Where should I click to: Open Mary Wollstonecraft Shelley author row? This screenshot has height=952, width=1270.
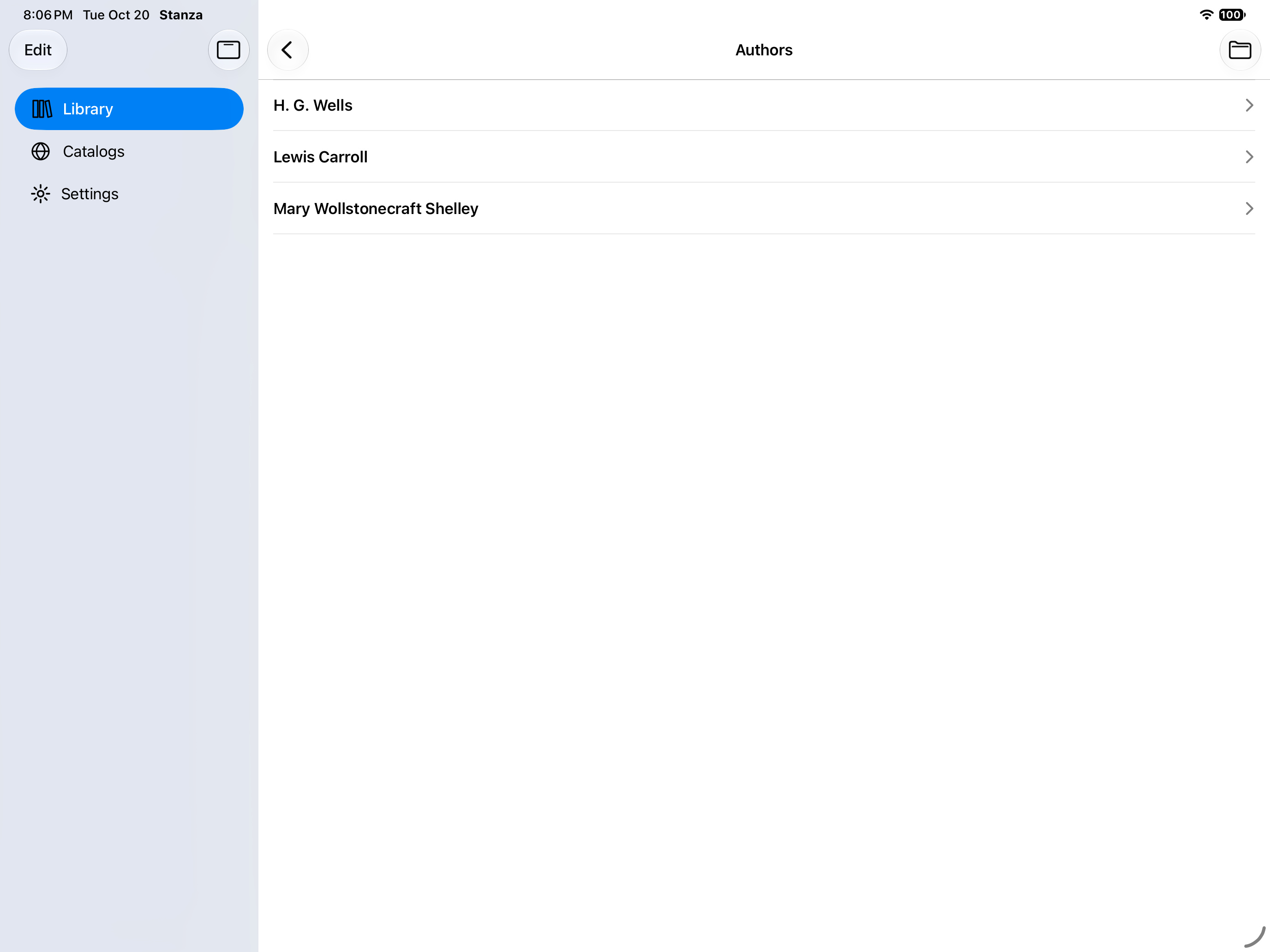point(764,208)
